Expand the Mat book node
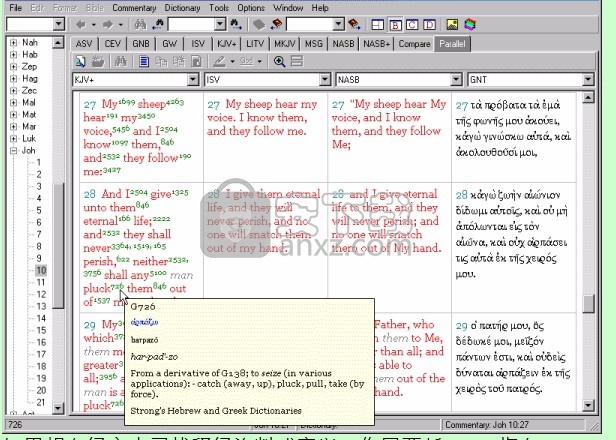616x440 pixels. [x=13, y=115]
